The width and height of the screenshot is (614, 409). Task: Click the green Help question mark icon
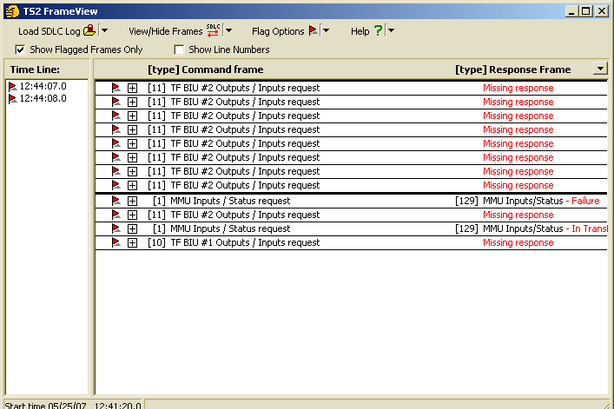(378, 31)
